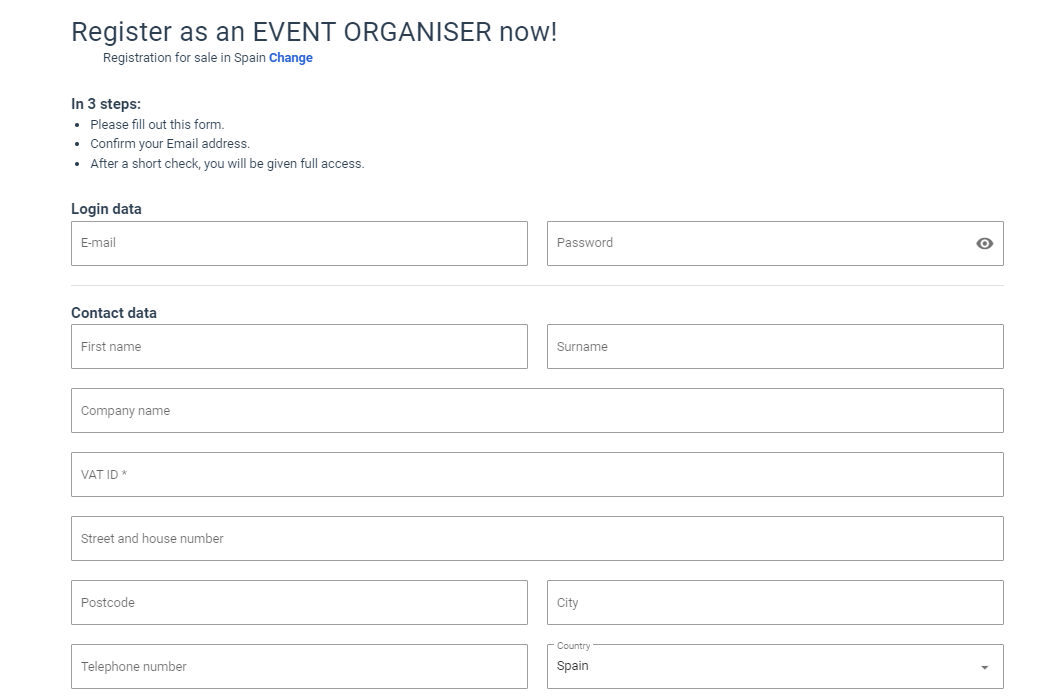Activate the VAT ID field

point(537,475)
